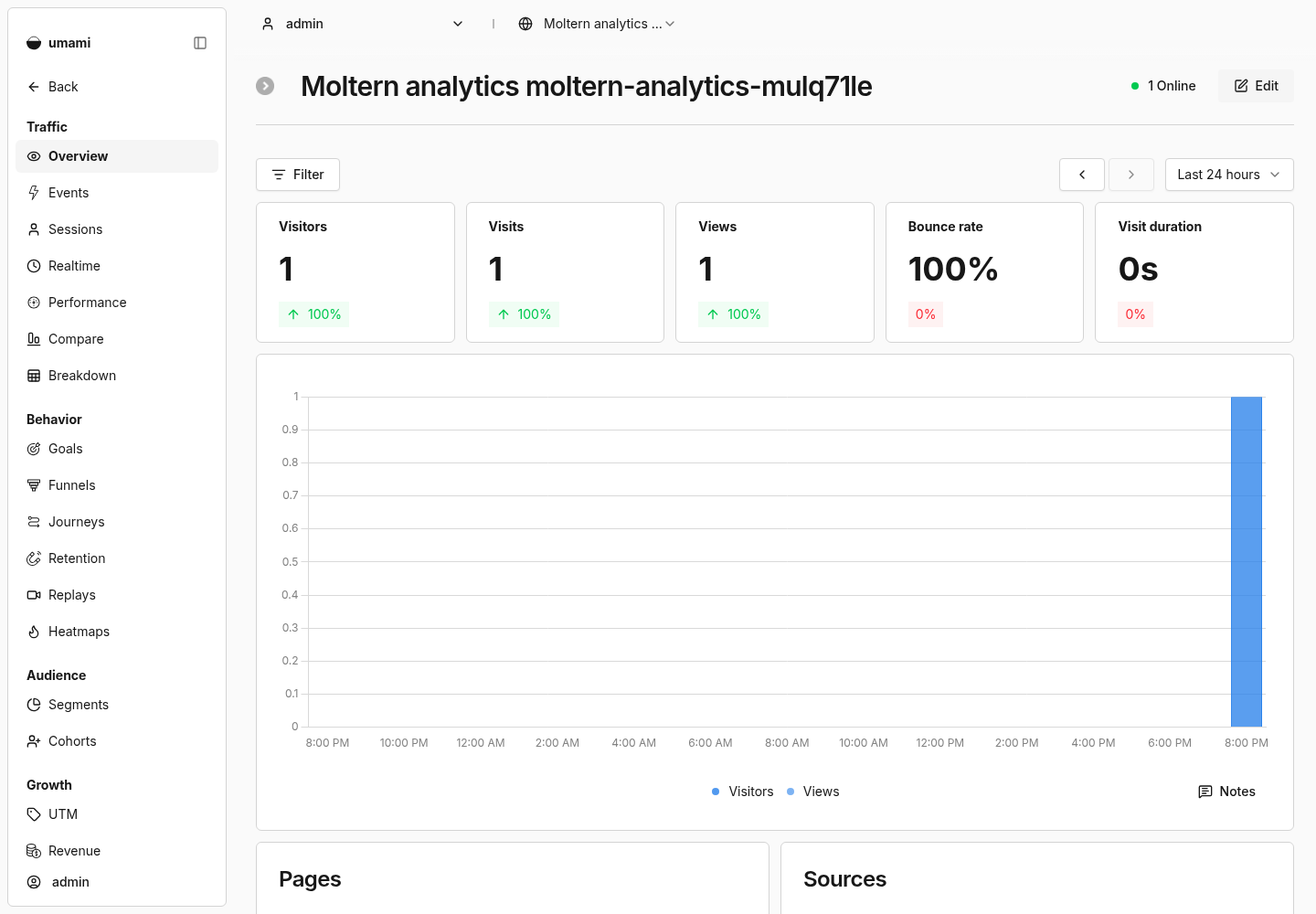Click the Funnels icon

click(x=34, y=485)
